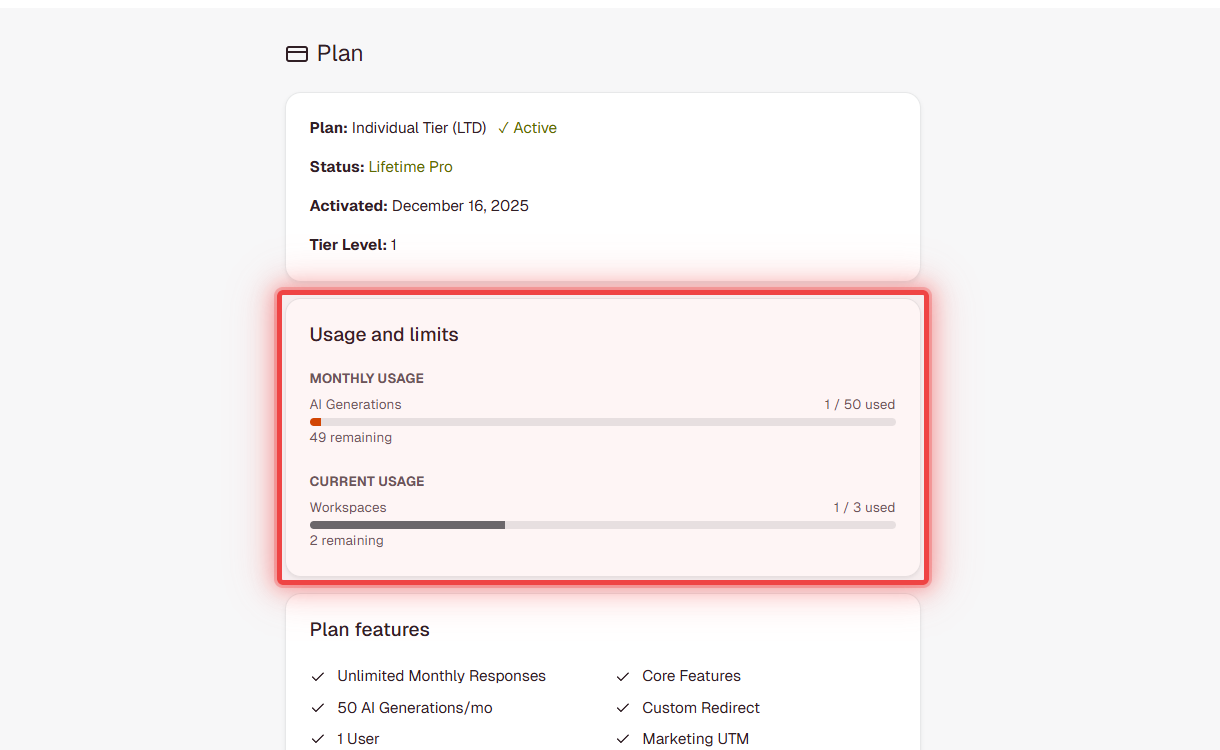
Task: Click the "Individual Tier (LTD)" plan name
Action: (419, 128)
